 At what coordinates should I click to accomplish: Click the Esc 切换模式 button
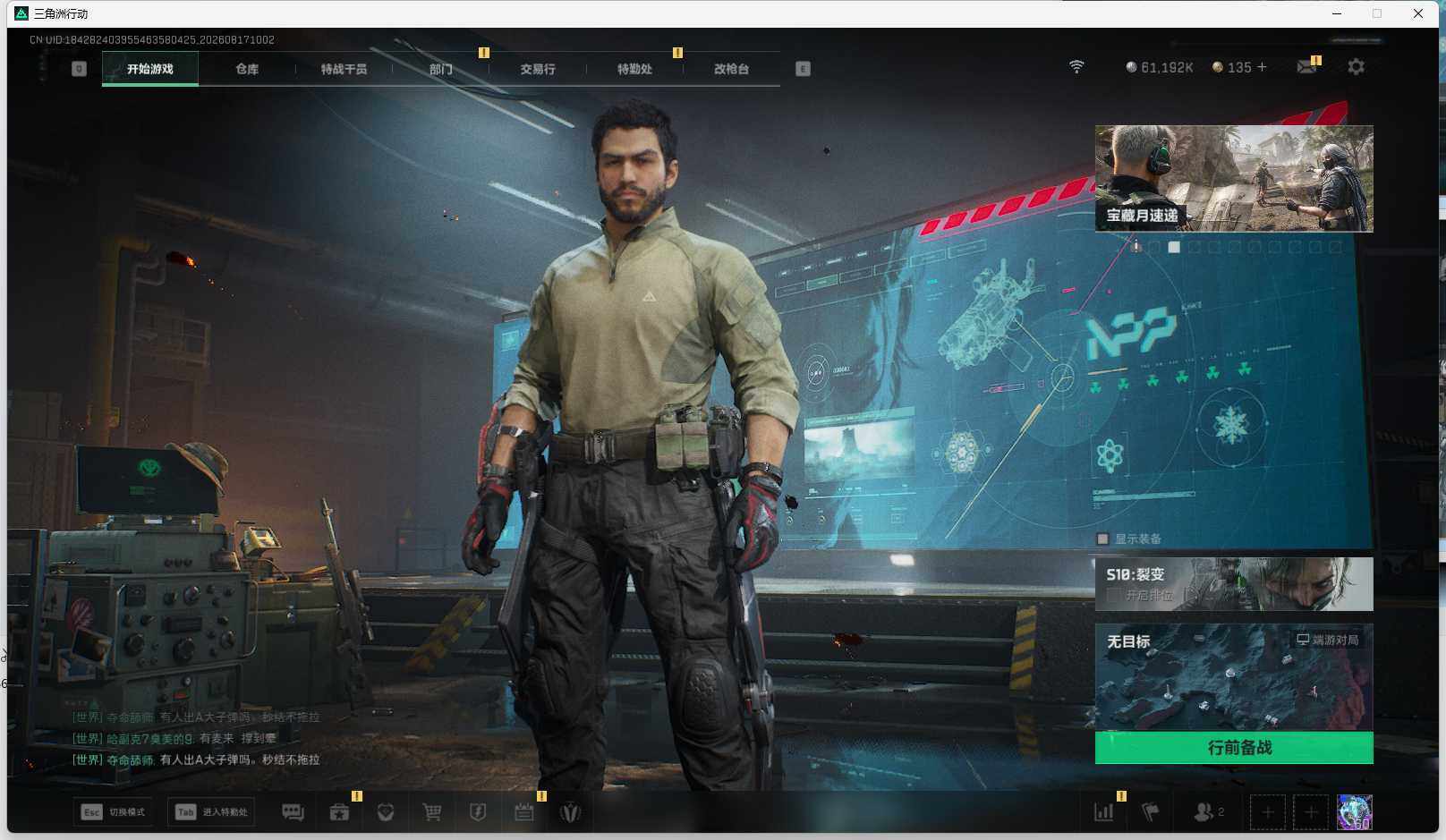[x=114, y=812]
